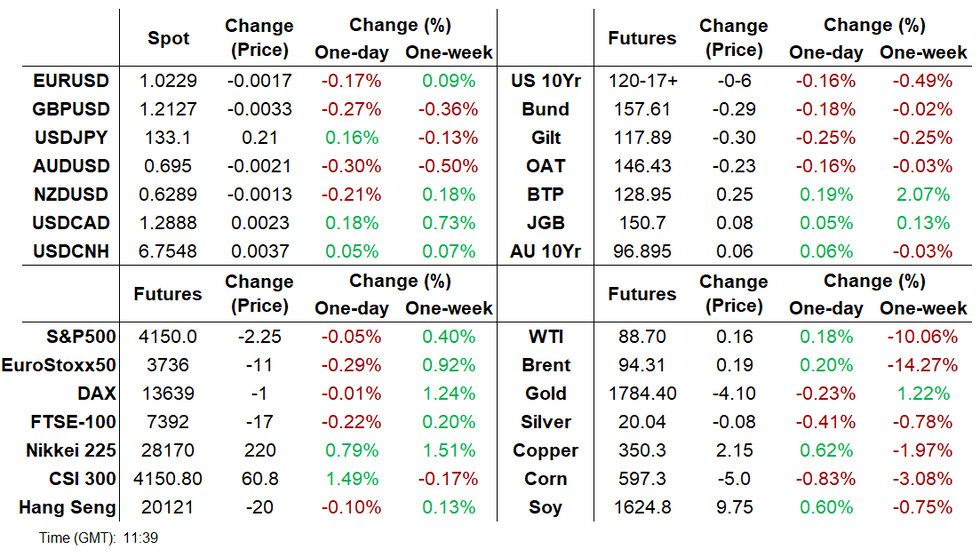Click the Spot column header
The height and width of the screenshot is (557, 980).
click(x=167, y=38)
